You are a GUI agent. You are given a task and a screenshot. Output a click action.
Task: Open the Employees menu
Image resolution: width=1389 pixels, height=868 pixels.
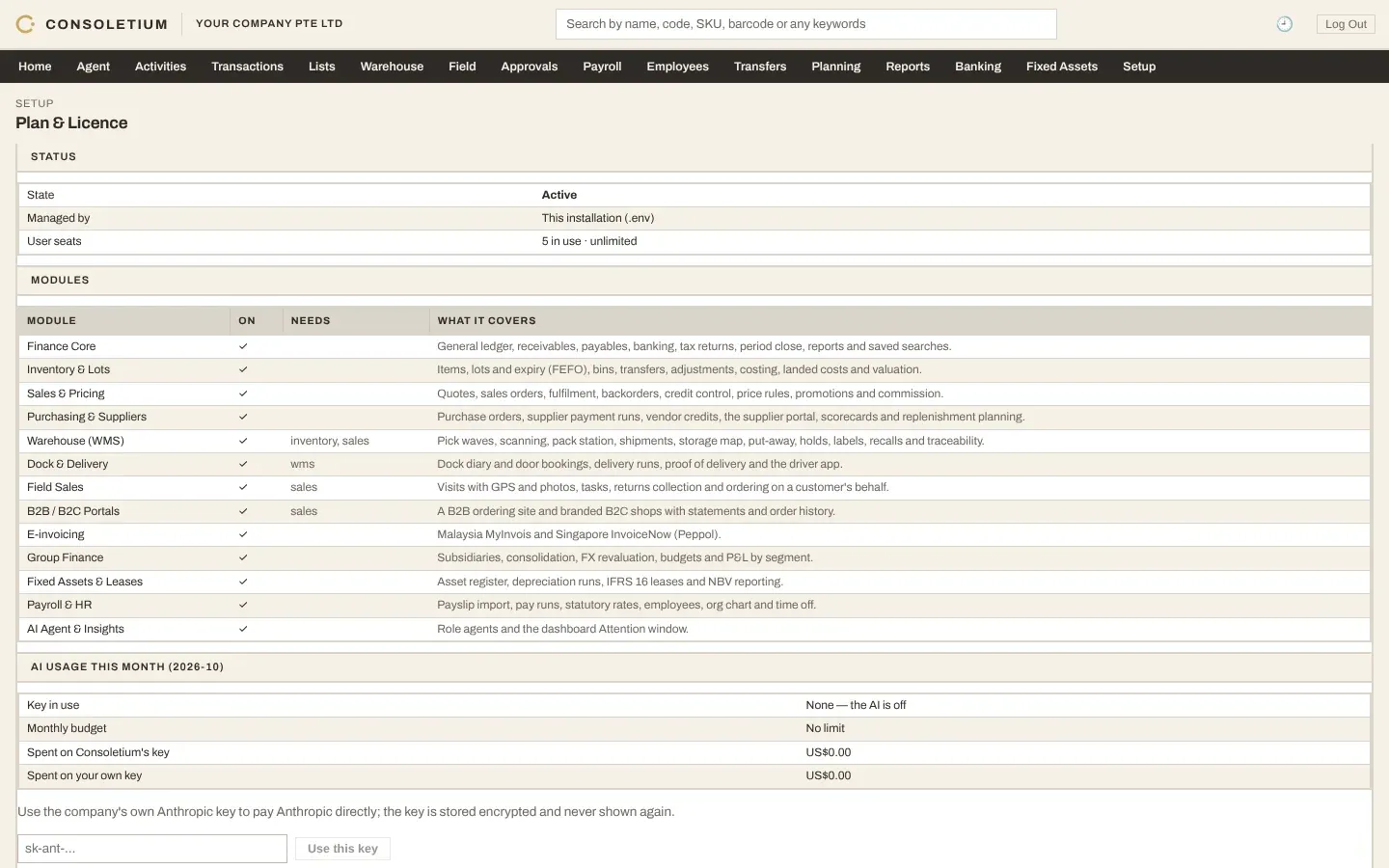click(677, 67)
